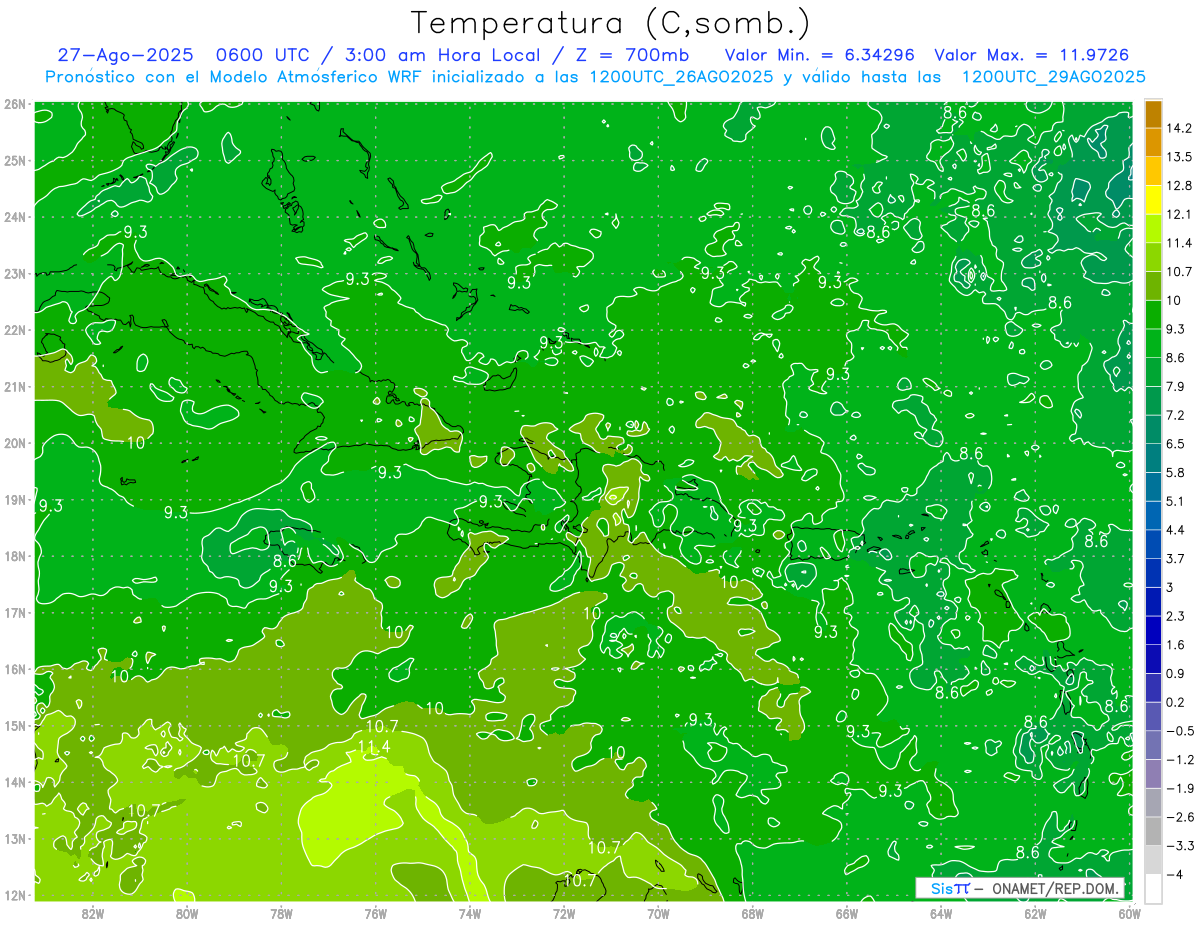This screenshot has width=1200, height=927.
Task: Click the "80W" longitude axis label
Action: (x=187, y=913)
